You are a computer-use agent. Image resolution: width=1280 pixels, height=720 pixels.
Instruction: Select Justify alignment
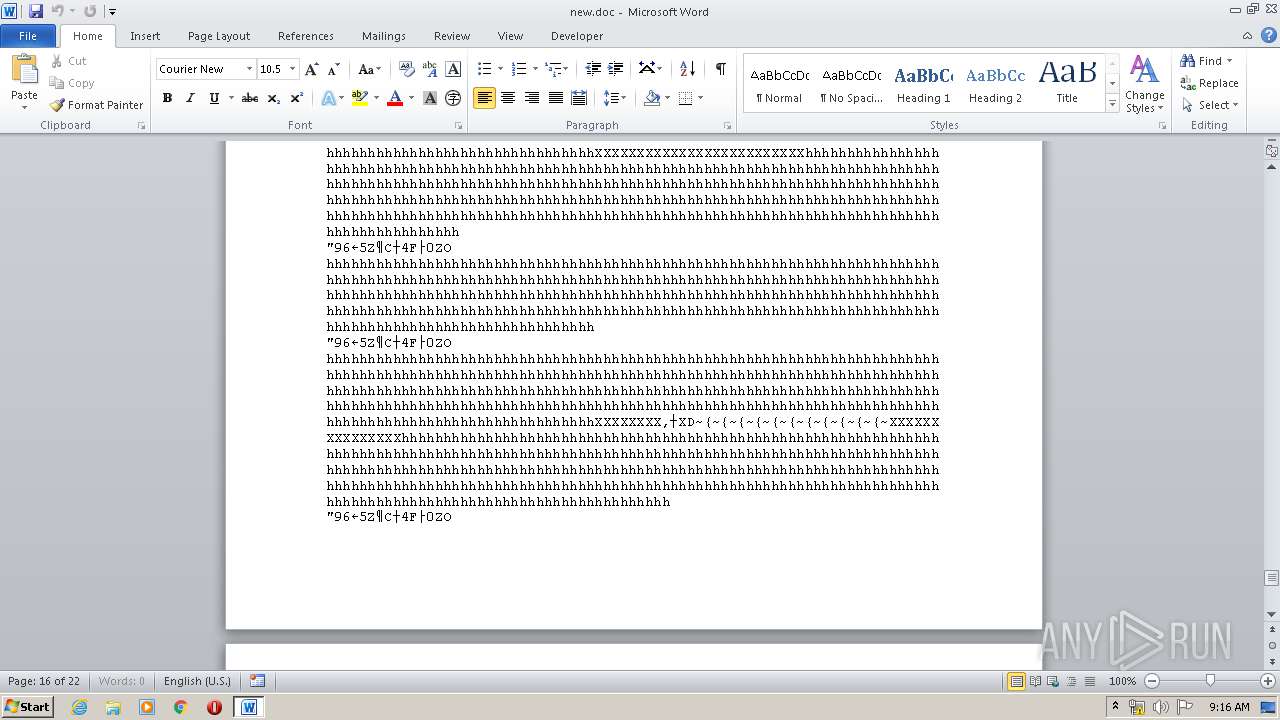tap(555, 98)
